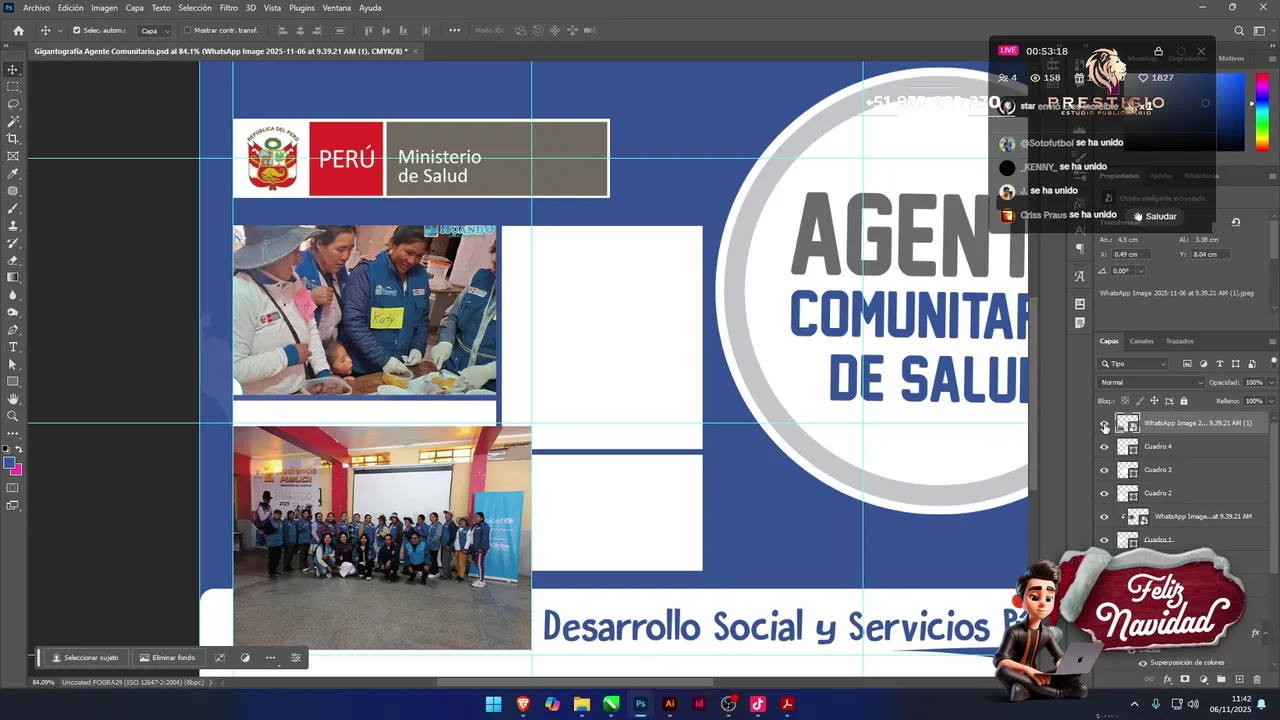Viewport: 1280px width, 720px height.
Task: Select the Path Selection arrow tool
Action: click(13, 364)
